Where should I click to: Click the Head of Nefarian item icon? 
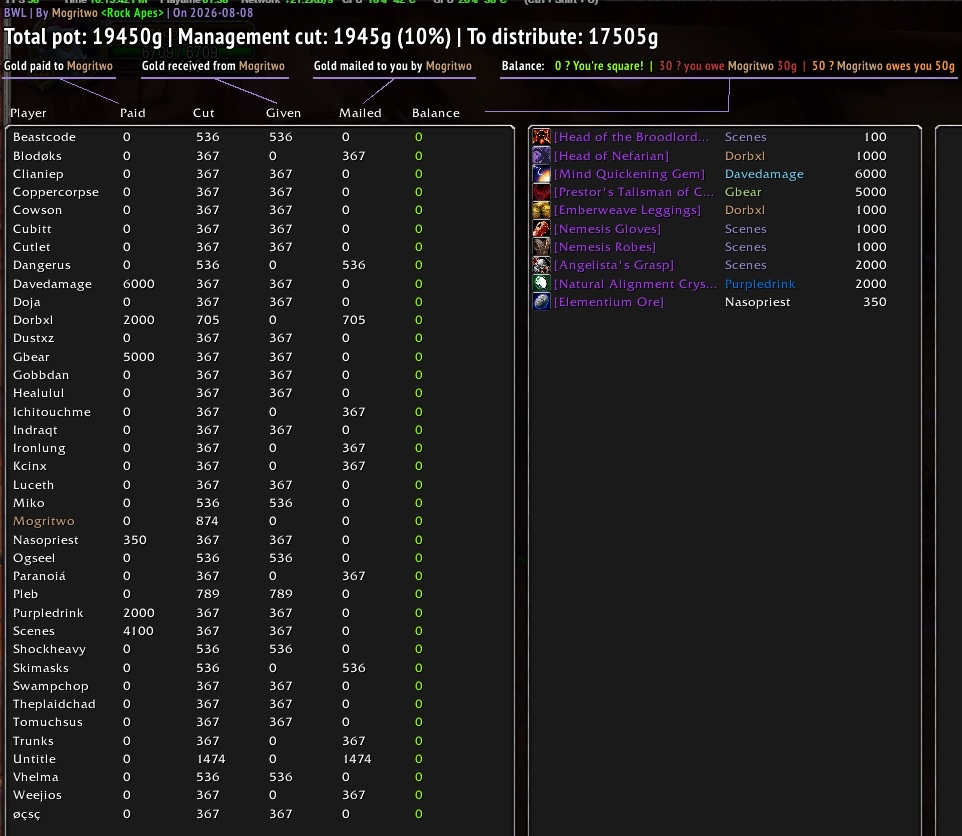tap(541, 155)
